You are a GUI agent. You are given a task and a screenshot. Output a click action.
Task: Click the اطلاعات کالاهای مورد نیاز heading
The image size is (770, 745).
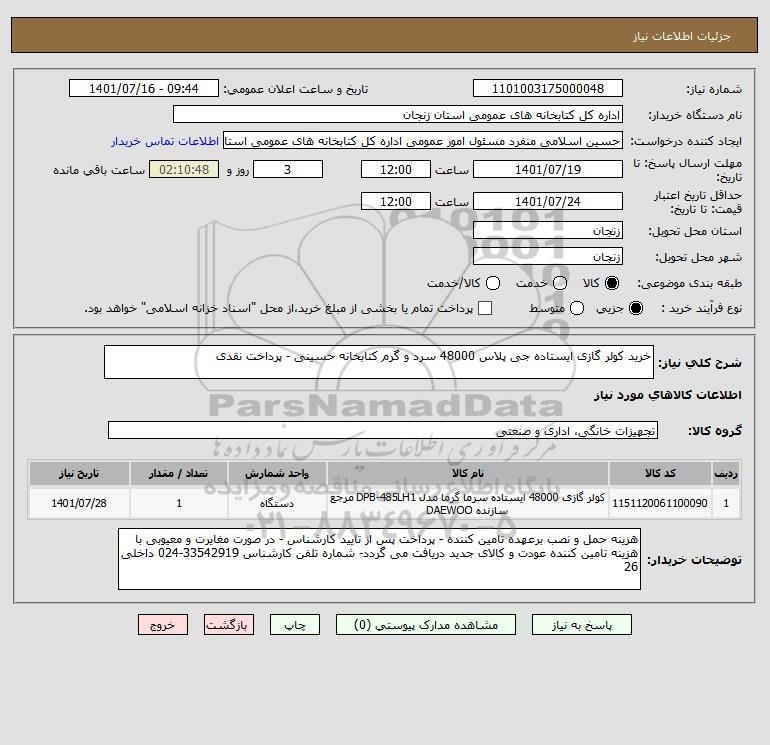(x=668, y=395)
